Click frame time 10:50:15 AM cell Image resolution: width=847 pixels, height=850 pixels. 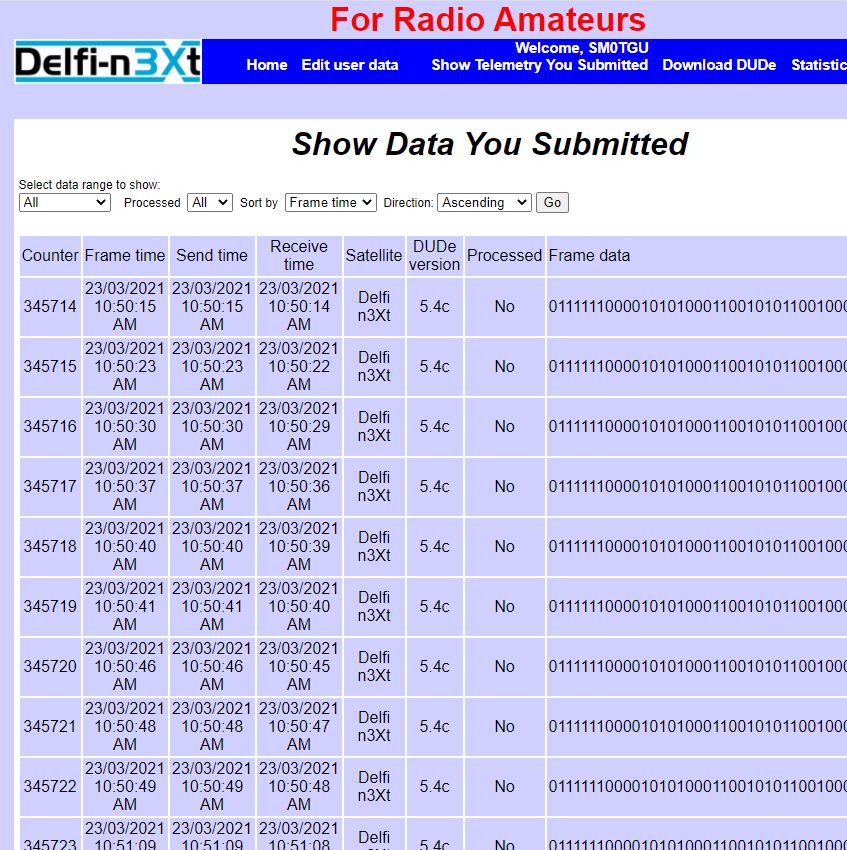[125, 307]
